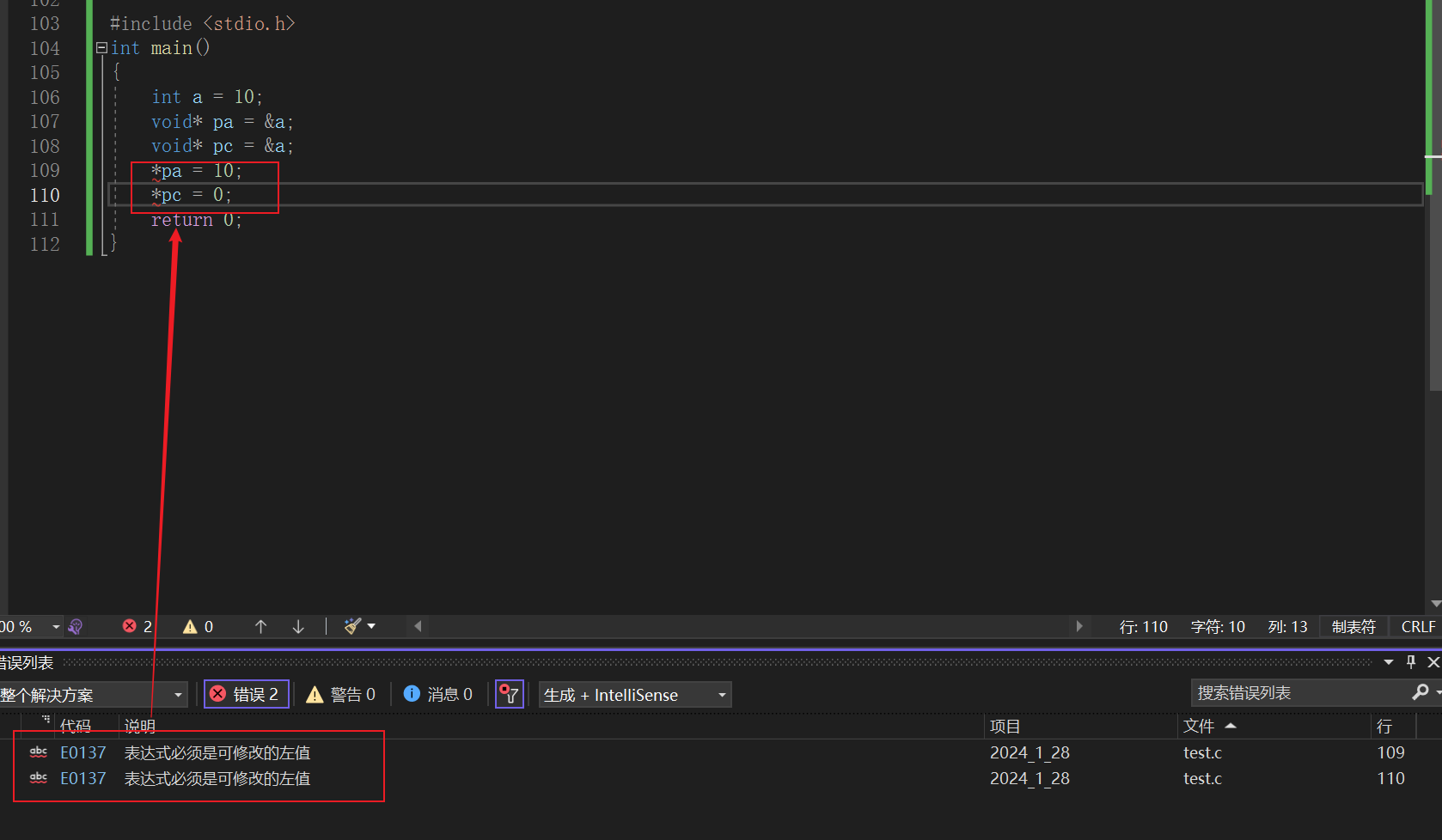Click the horizontal scrollbar left arrow
This screenshot has height=840, width=1442.
pyautogui.click(x=418, y=626)
